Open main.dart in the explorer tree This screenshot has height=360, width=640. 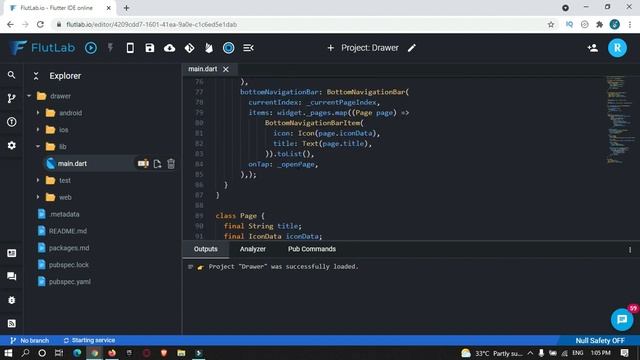click(72, 163)
